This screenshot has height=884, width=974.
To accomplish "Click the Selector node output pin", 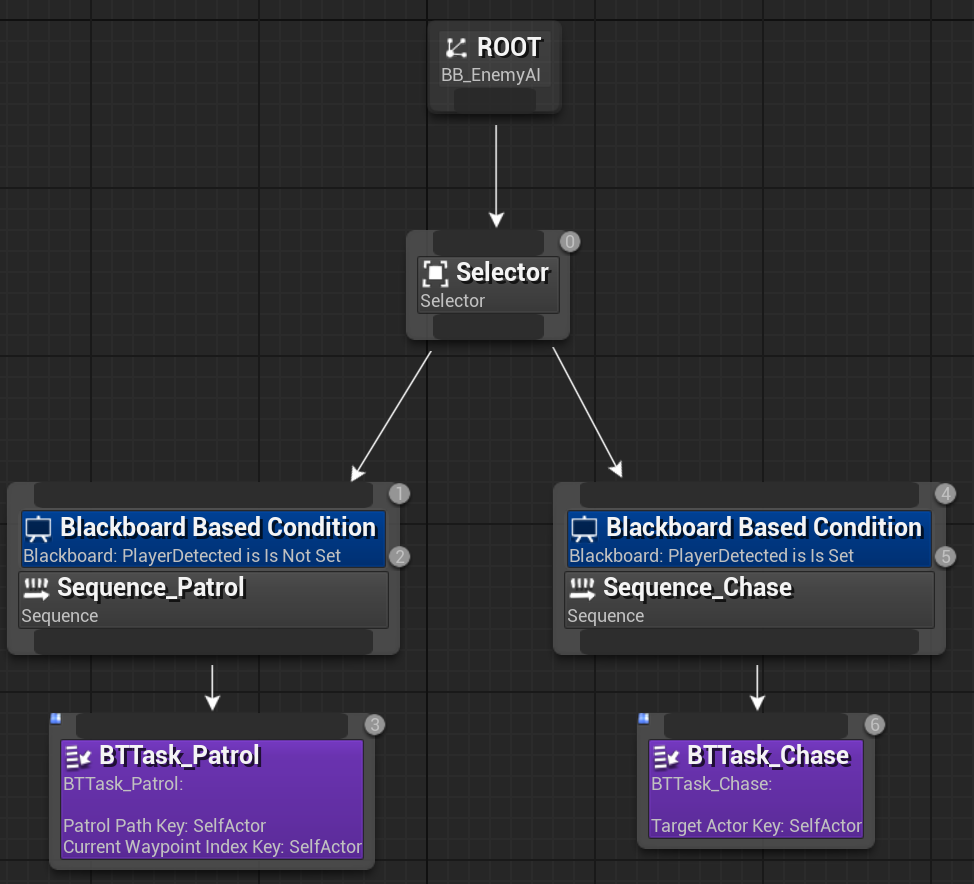I will click(488, 327).
